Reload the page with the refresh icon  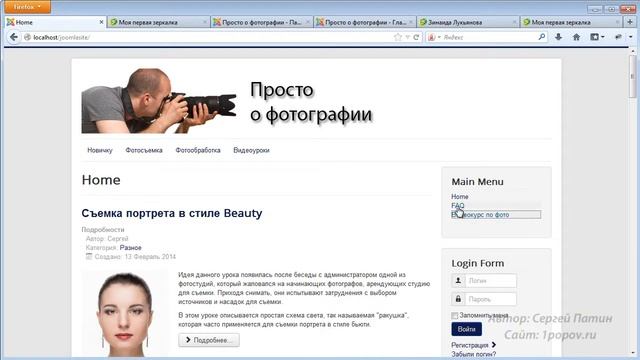[x=416, y=37]
